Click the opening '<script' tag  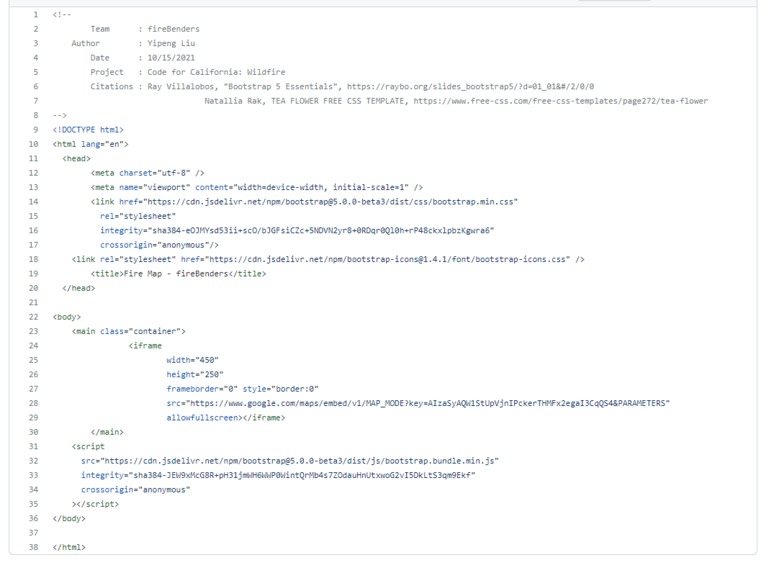click(88, 446)
